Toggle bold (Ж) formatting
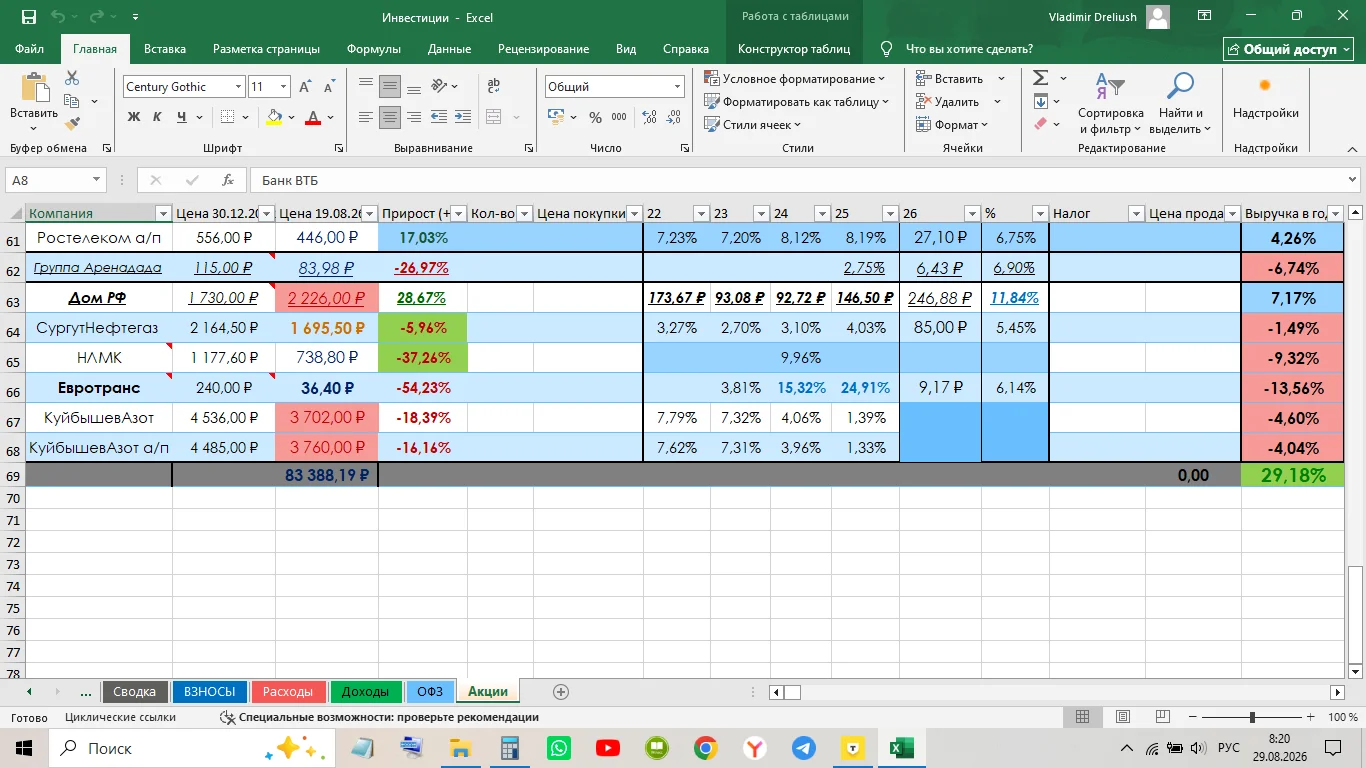 [134, 118]
